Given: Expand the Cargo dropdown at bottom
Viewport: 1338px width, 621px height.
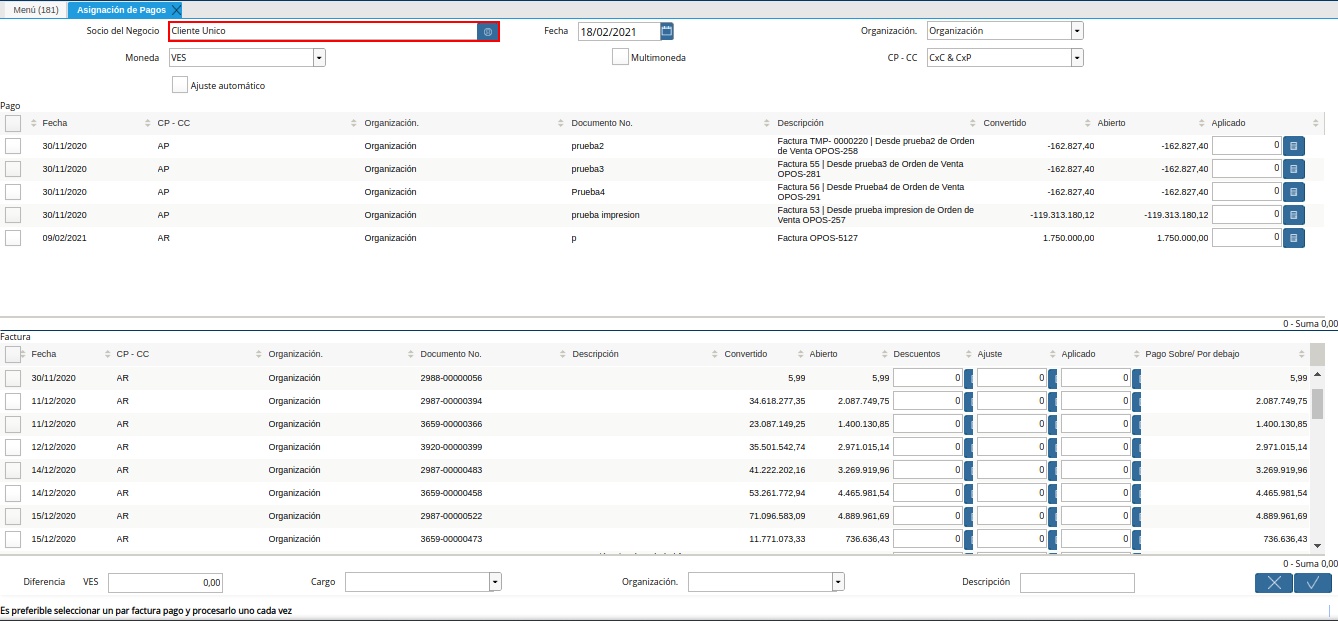Looking at the screenshot, I should point(495,582).
